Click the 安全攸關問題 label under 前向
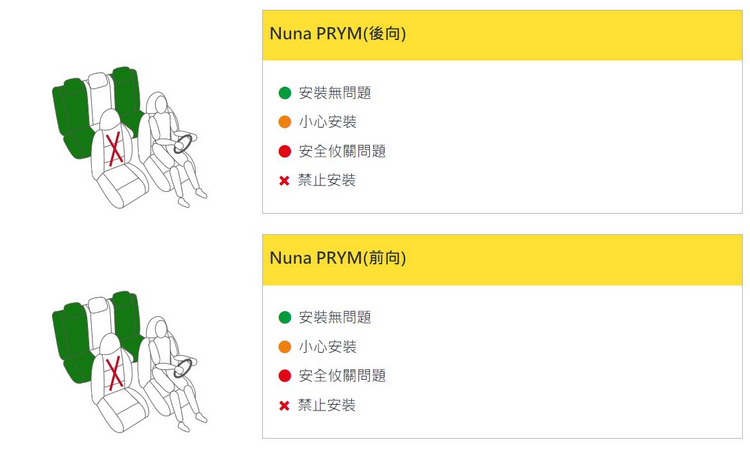 pos(342,376)
